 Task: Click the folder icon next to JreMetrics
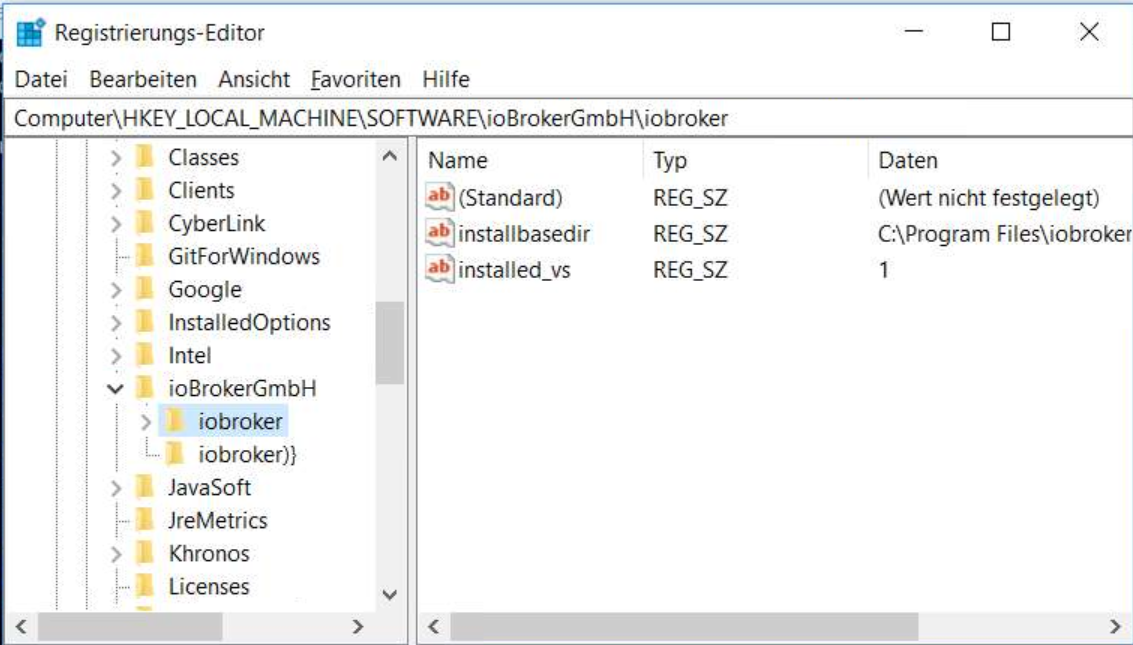(x=145, y=520)
